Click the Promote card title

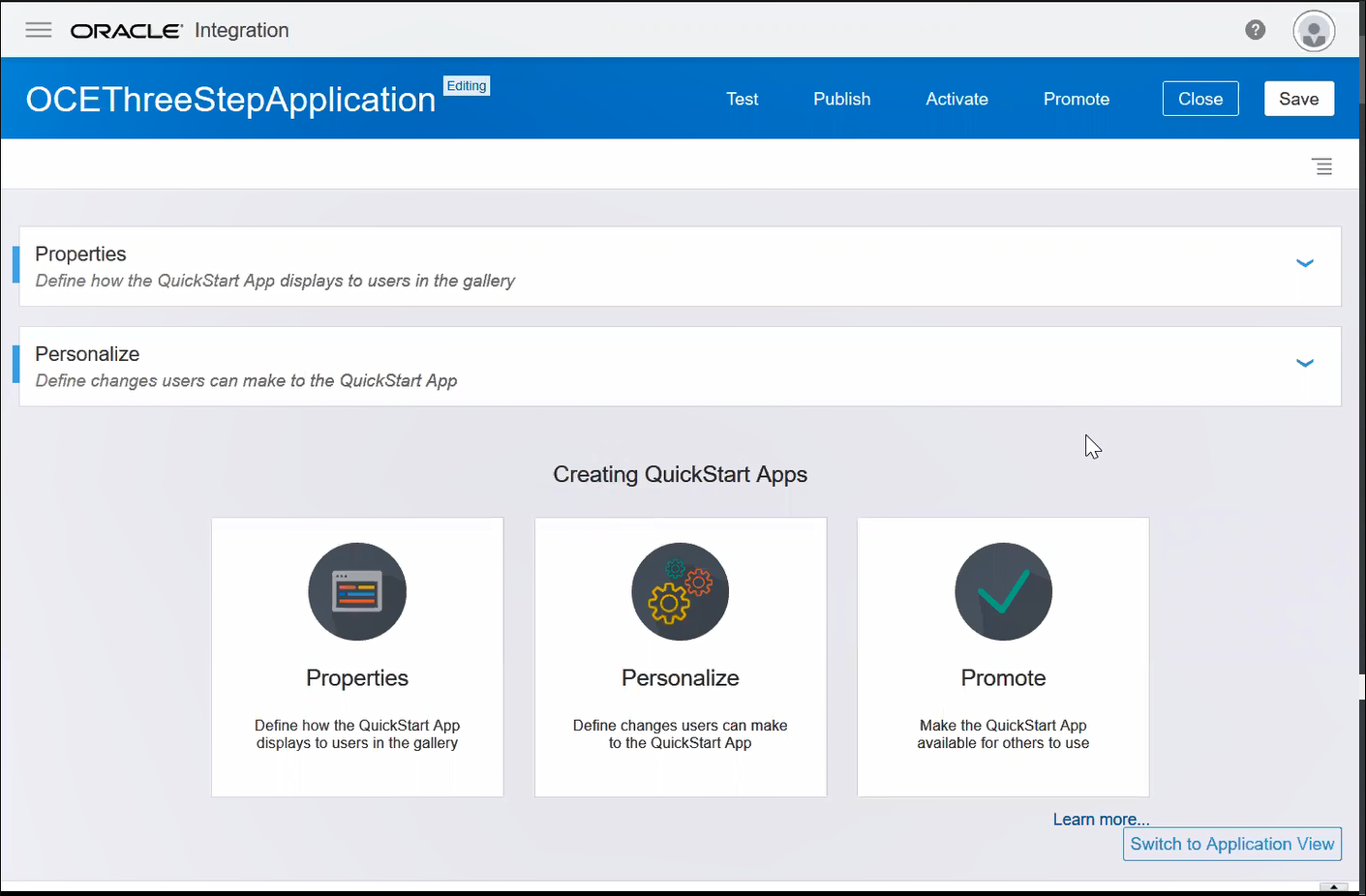(1003, 678)
